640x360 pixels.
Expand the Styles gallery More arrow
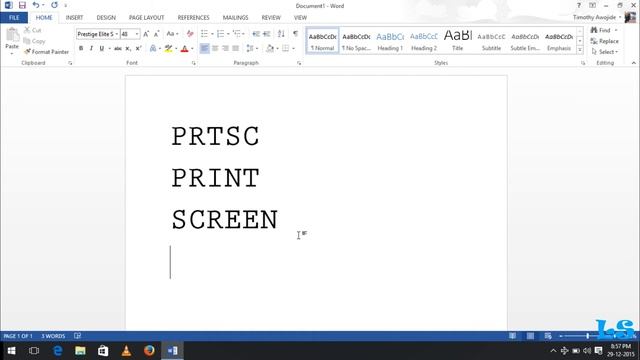[580, 50]
